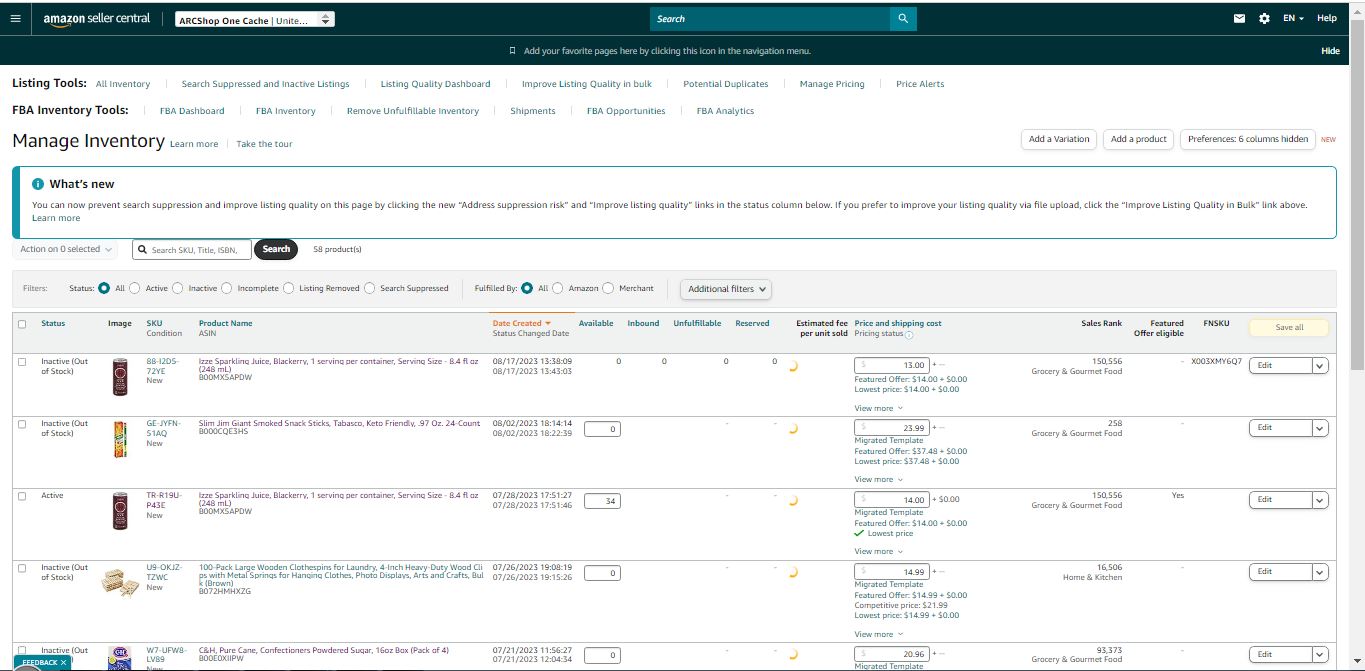Select Inactive status filter radio
The image size is (1365, 671).
178,288
